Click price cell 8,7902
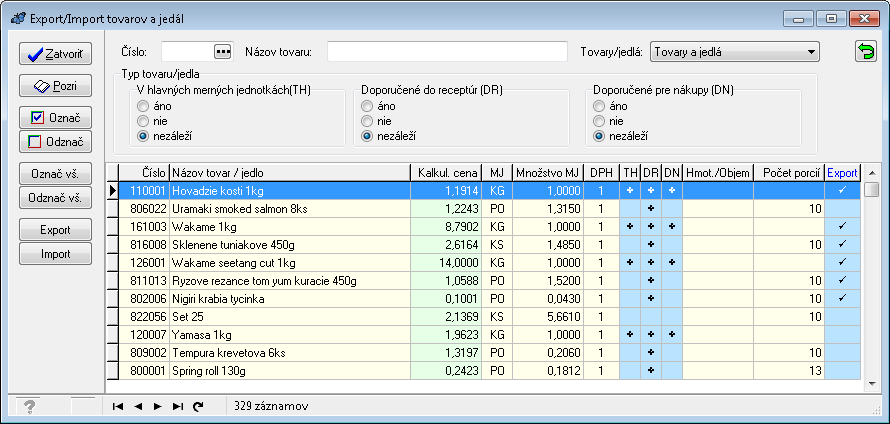 coord(446,227)
